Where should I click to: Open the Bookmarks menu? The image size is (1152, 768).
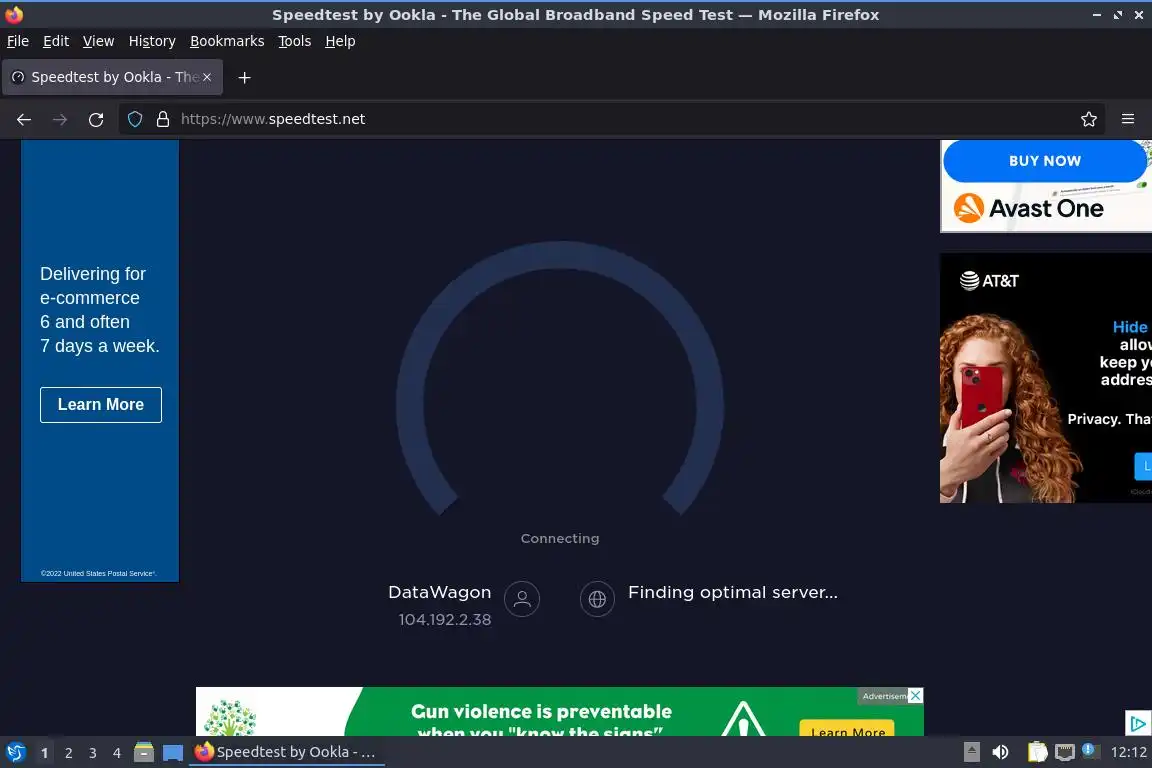[x=227, y=41]
